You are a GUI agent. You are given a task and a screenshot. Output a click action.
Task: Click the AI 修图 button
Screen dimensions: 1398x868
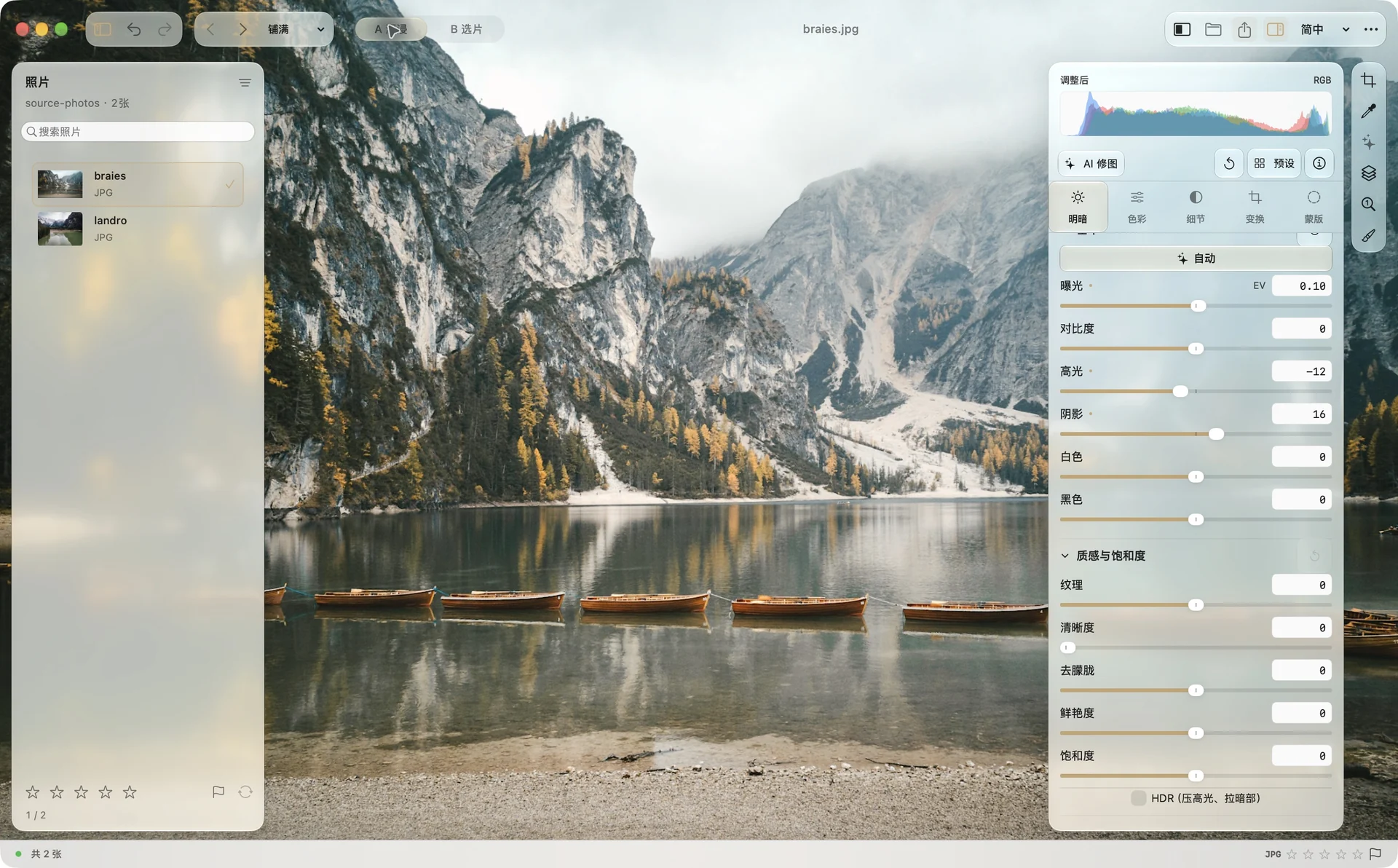pos(1091,163)
